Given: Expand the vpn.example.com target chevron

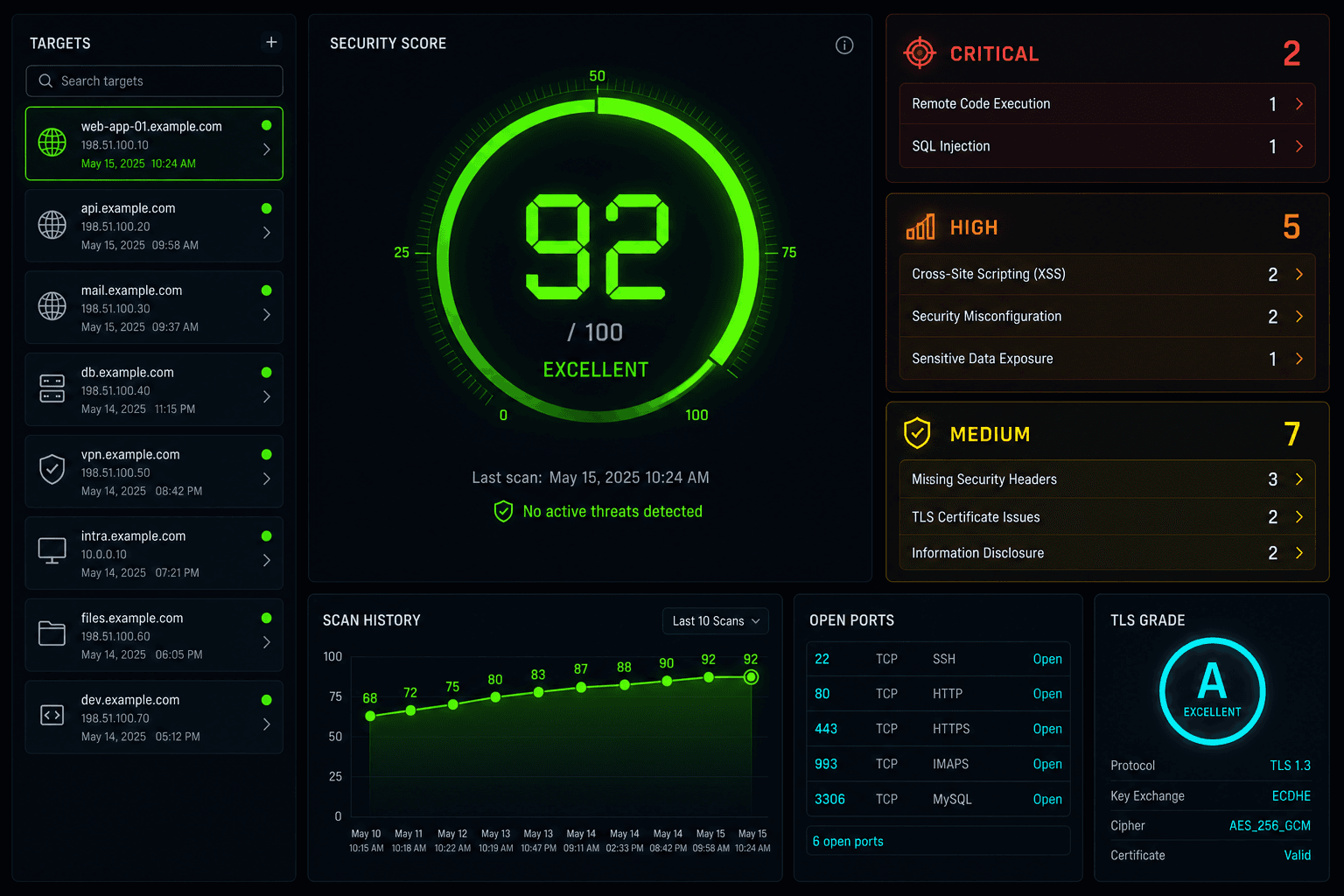Looking at the screenshot, I should 267,479.
